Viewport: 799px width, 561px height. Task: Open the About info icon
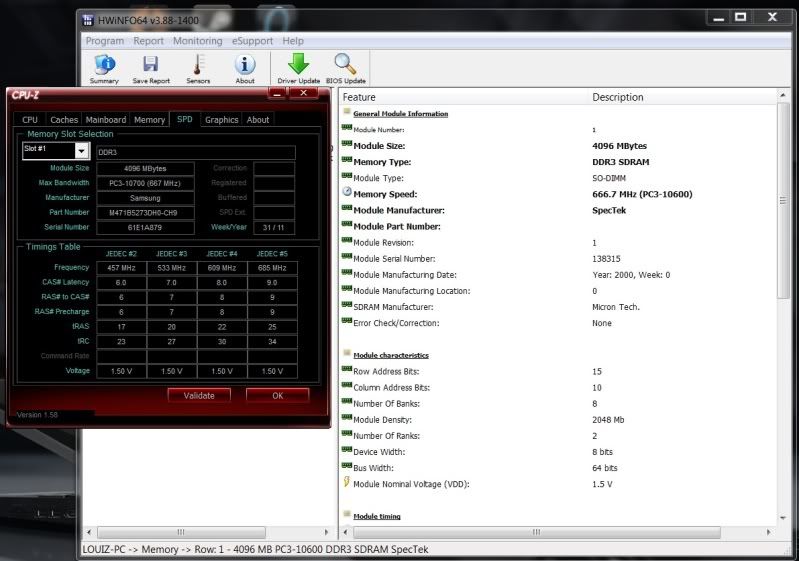(x=245, y=66)
